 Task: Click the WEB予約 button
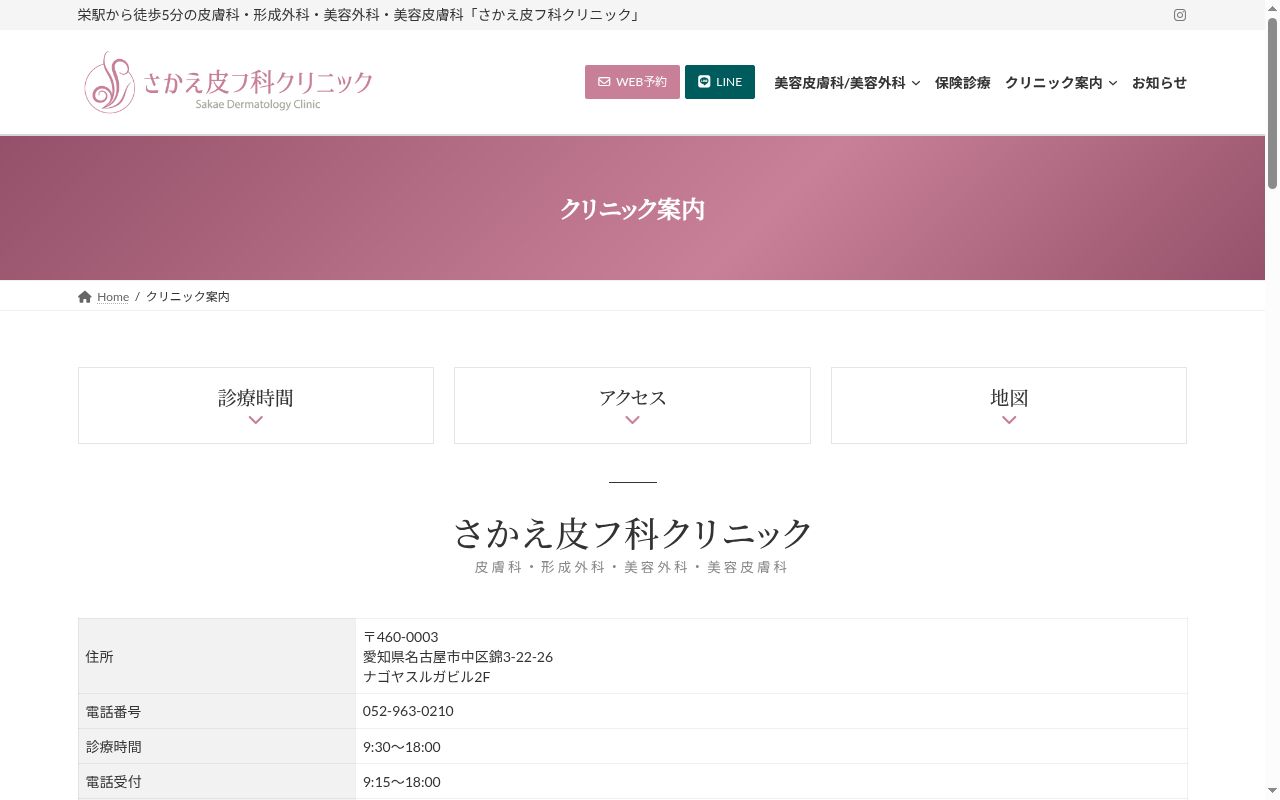[x=632, y=82]
